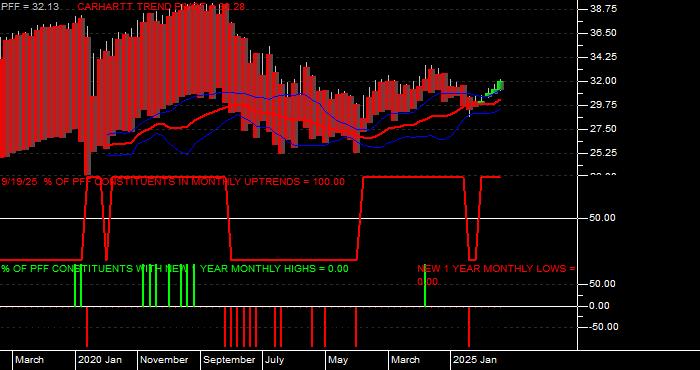Click the 27.50 price axis value
Image resolution: width=700 pixels, height=370 pixels.
coord(604,129)
